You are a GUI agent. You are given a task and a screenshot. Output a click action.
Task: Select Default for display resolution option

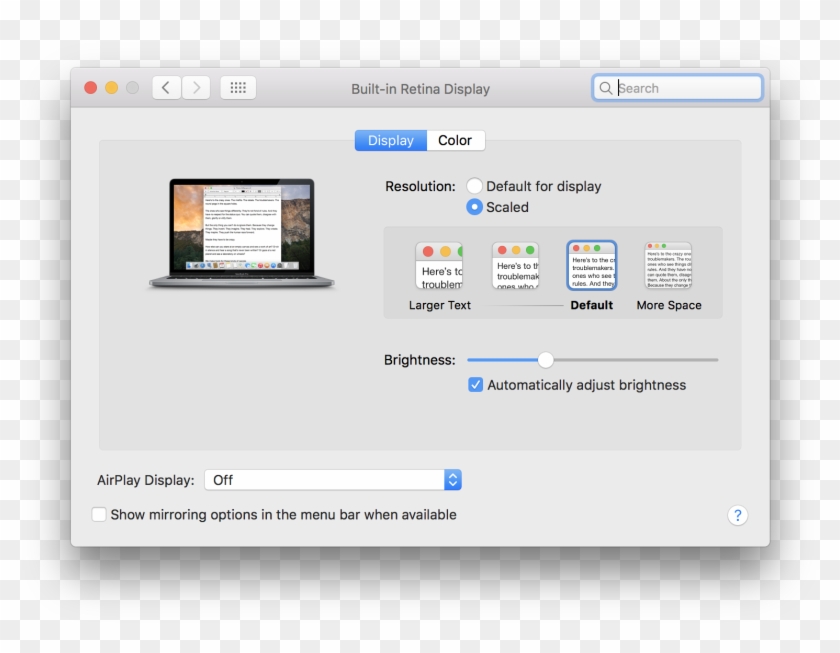tap(475, 186)
